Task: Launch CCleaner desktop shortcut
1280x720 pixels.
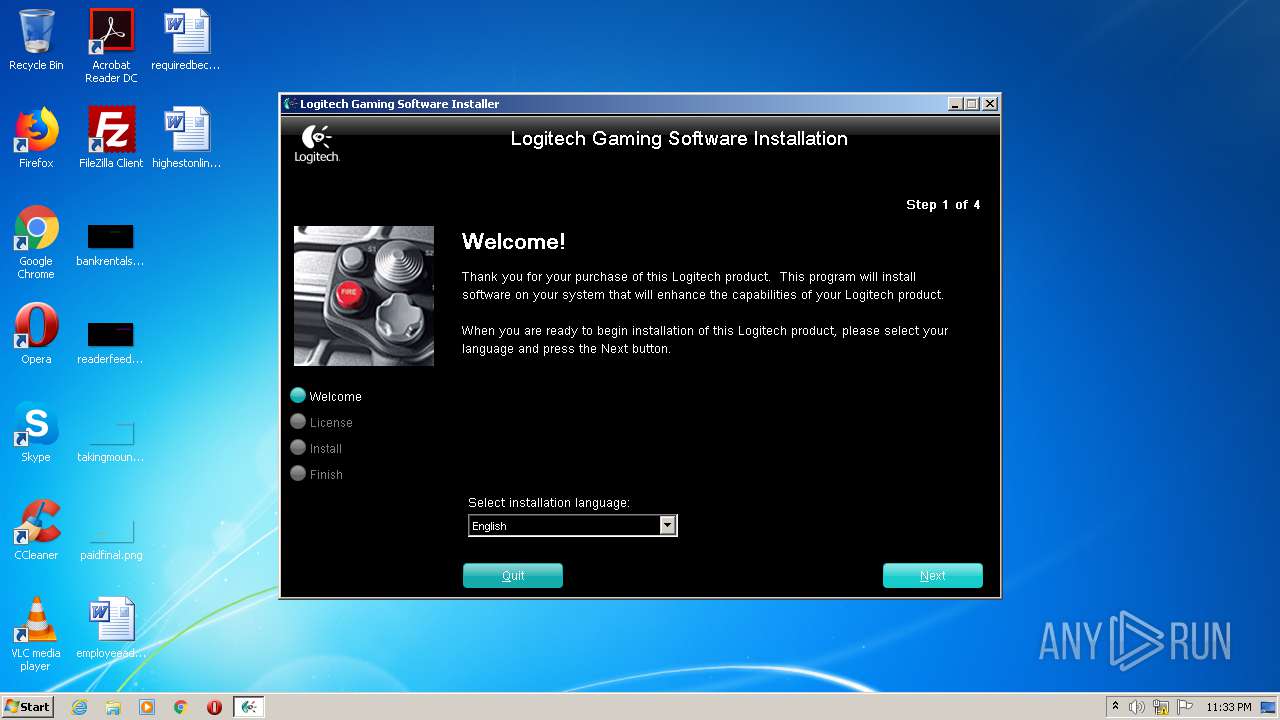Action: pyautogui.click(x=36, y=530)
